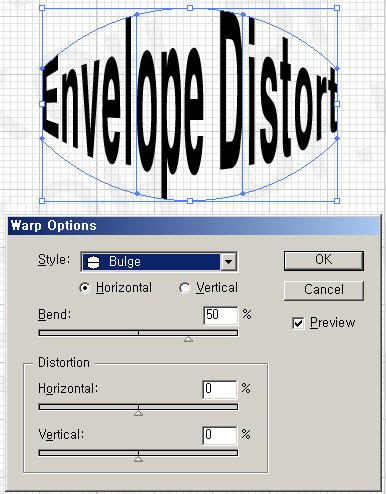Click the Bend percentage input field

point(221,315)
